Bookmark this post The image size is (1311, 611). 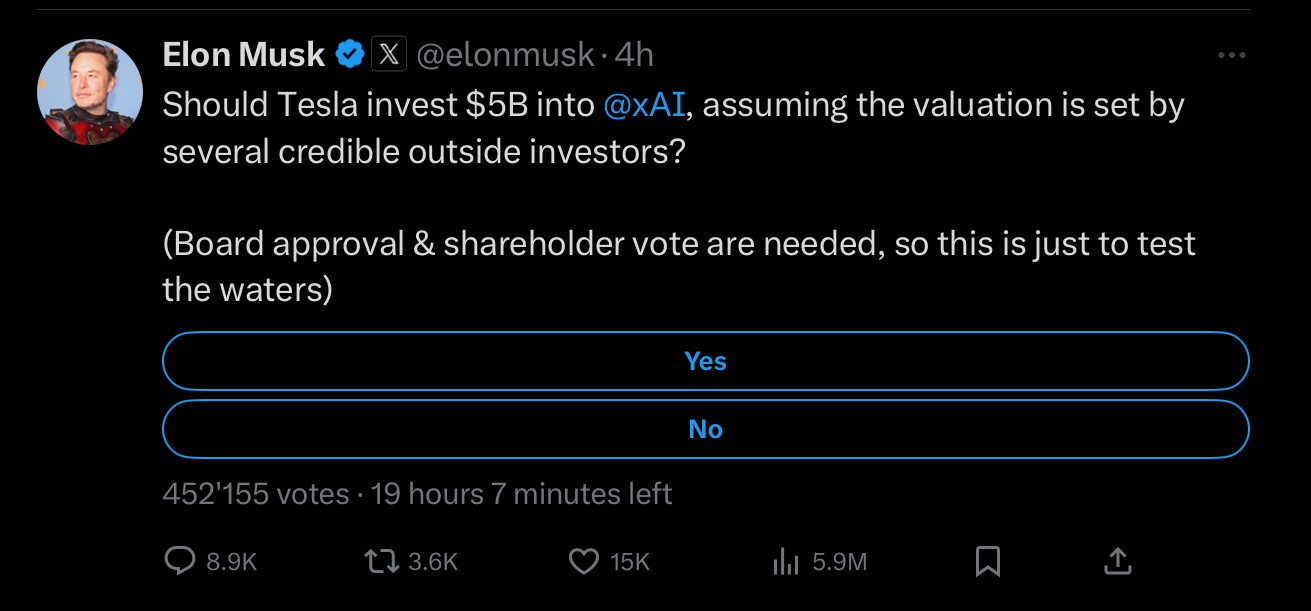[x=987, y=562]
